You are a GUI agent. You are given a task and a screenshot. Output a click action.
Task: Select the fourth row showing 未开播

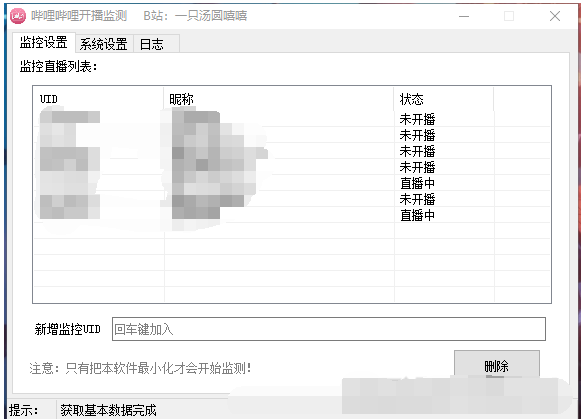tap(292, 167)
